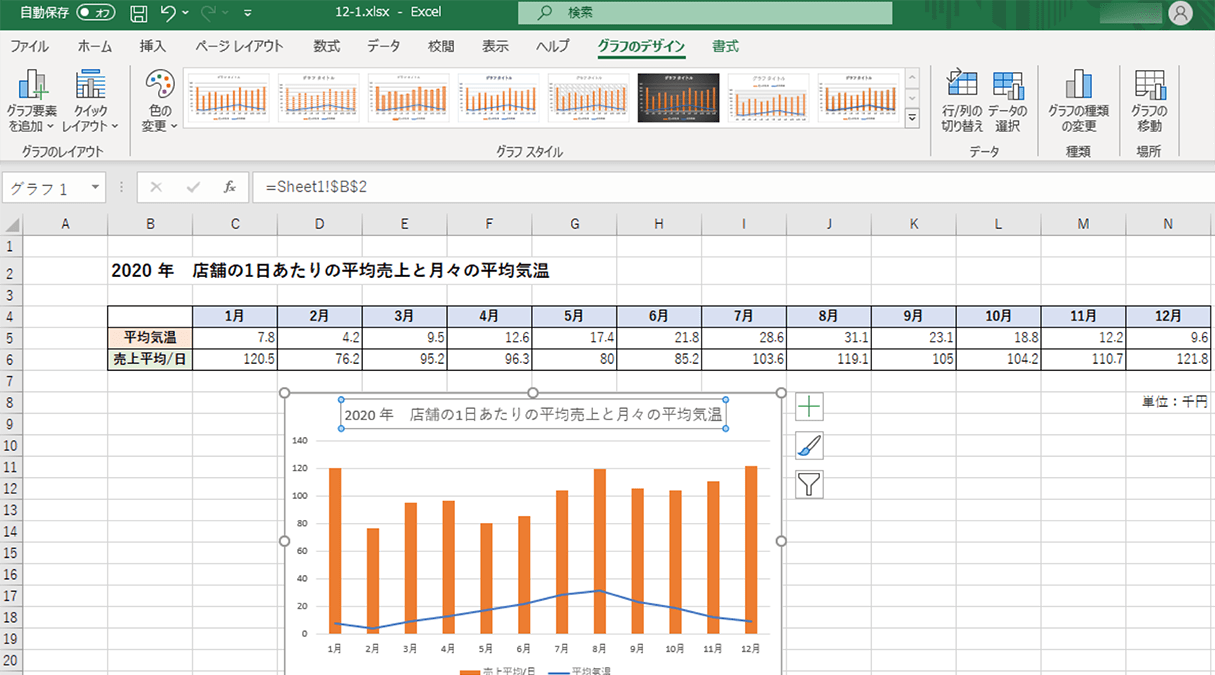
Task: Switch to the 書式 tab
Action: click(725, 46)
